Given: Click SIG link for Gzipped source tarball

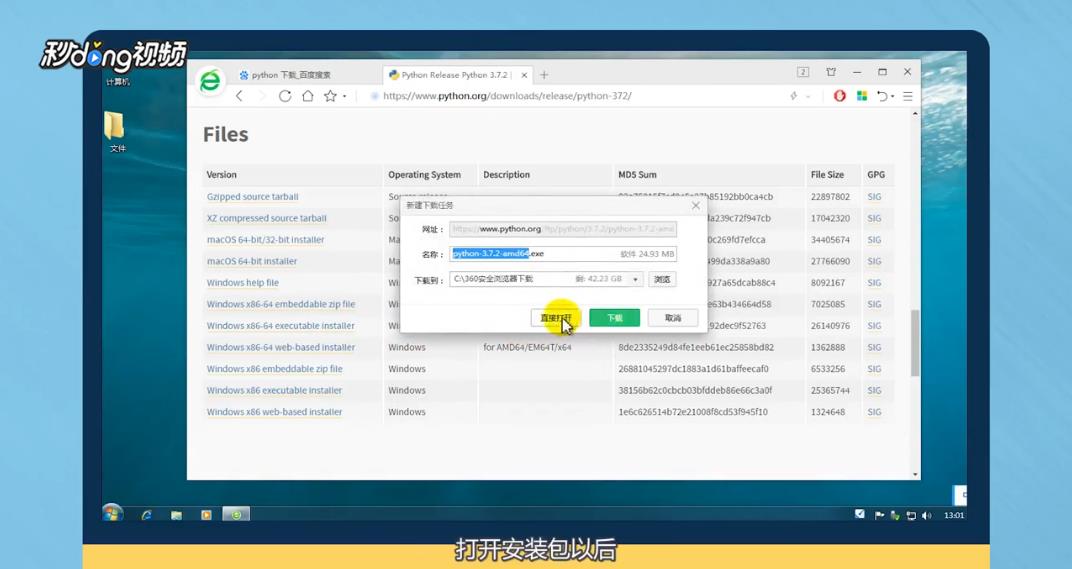Looking at the screenshot, I should pyautogui.click(x=874, y=197).
